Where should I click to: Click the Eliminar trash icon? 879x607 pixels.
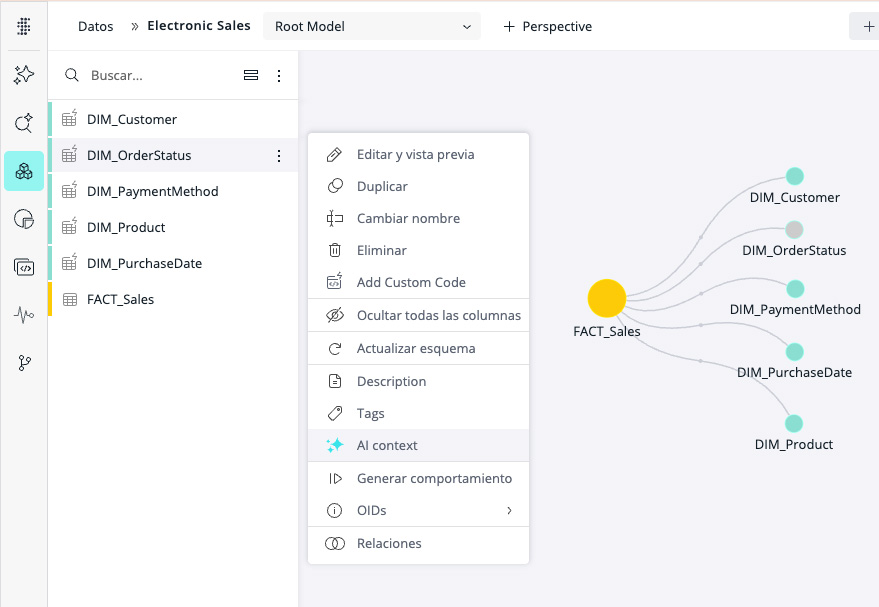click(x=335, y=250)
